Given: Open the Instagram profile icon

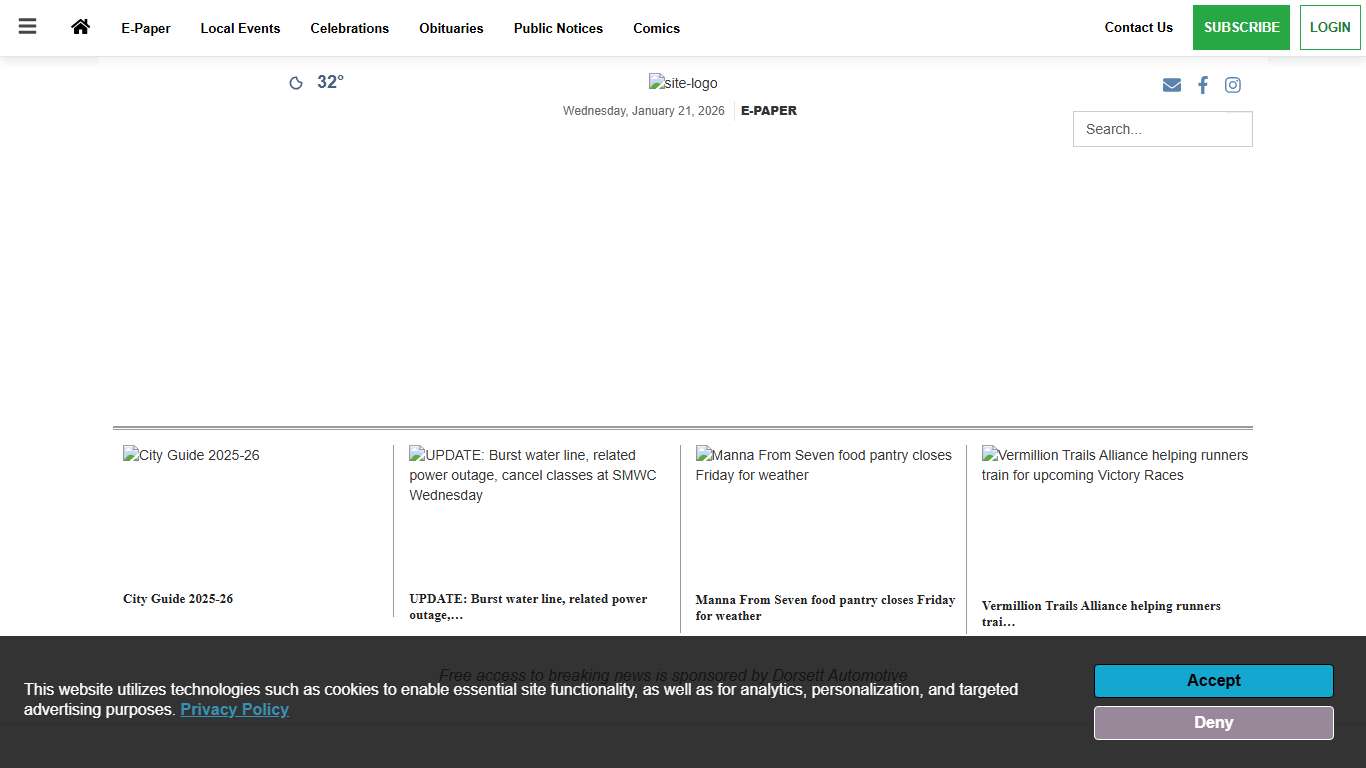Looking at the screenshot, I should (1232, 85).
